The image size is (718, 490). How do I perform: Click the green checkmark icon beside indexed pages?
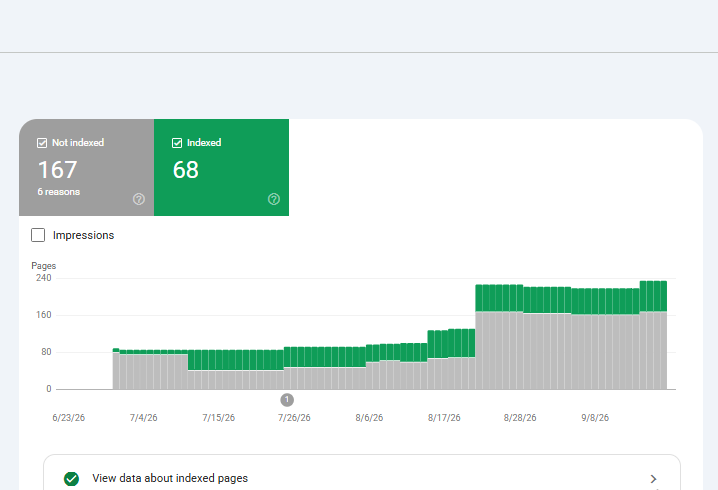pos(71,479)
